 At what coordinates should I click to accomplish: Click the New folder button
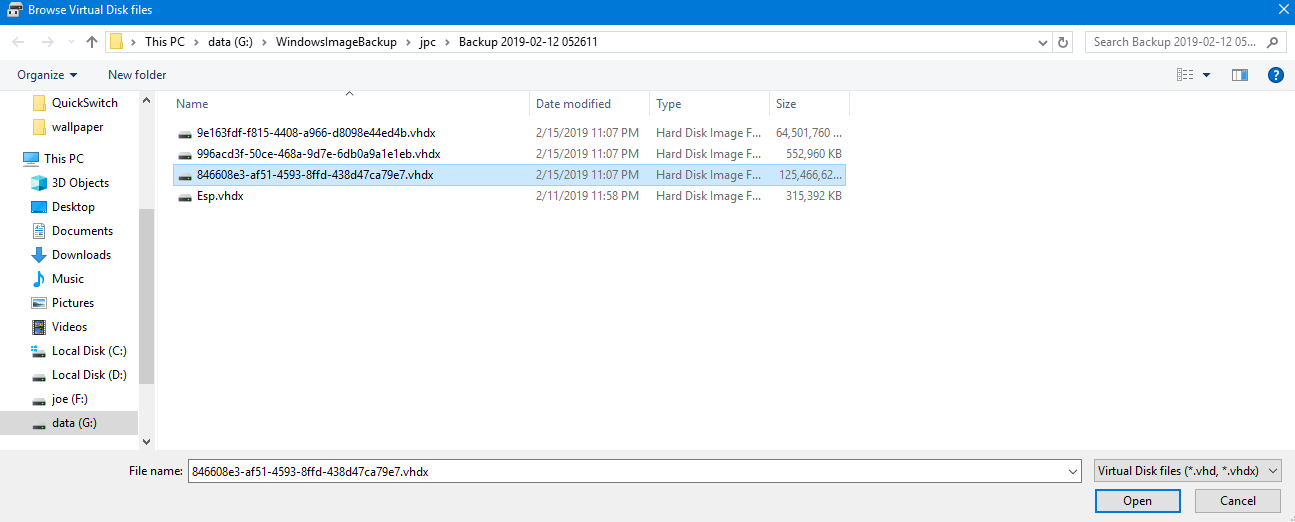[x=137, y=75]
